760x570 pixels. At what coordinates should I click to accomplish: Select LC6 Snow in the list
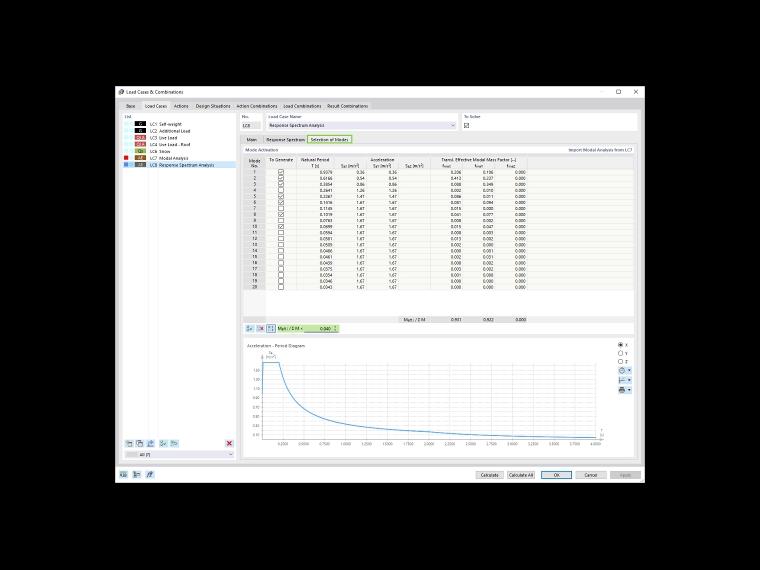coord(180,151)
